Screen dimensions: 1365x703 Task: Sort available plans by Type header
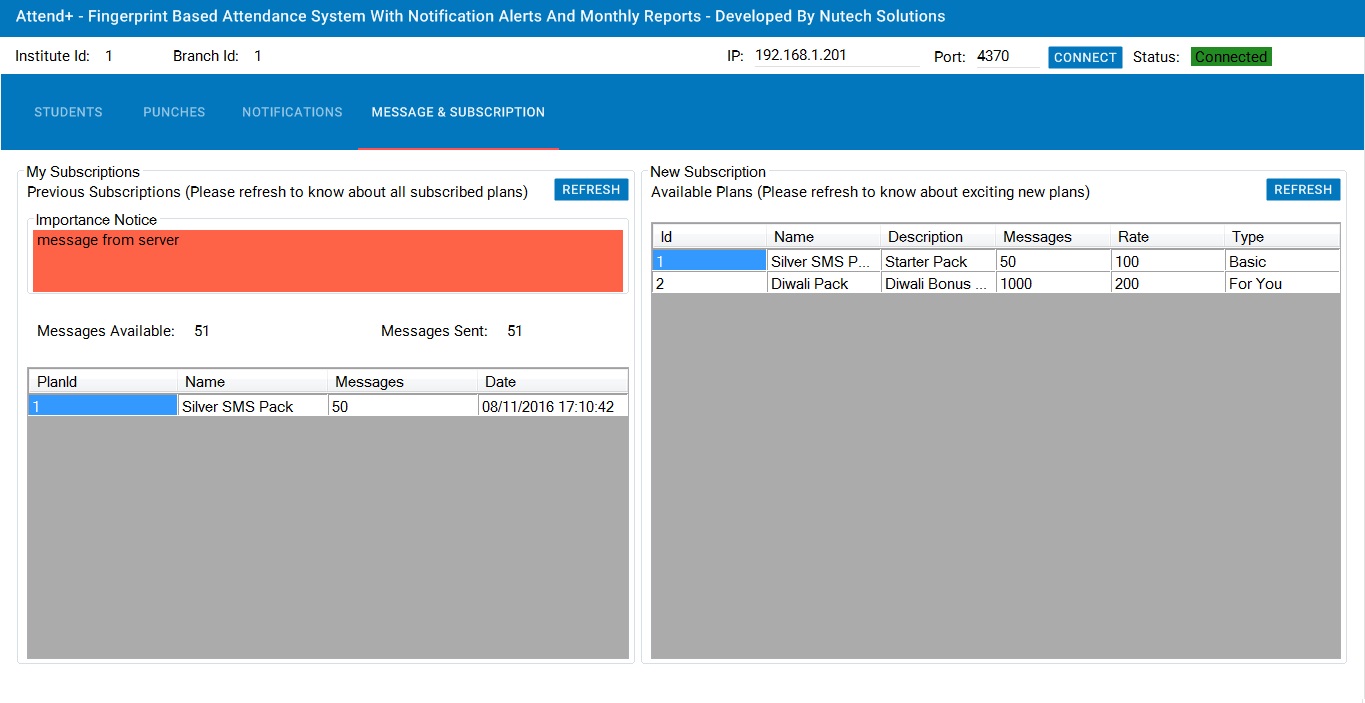tap(1282, 237)
